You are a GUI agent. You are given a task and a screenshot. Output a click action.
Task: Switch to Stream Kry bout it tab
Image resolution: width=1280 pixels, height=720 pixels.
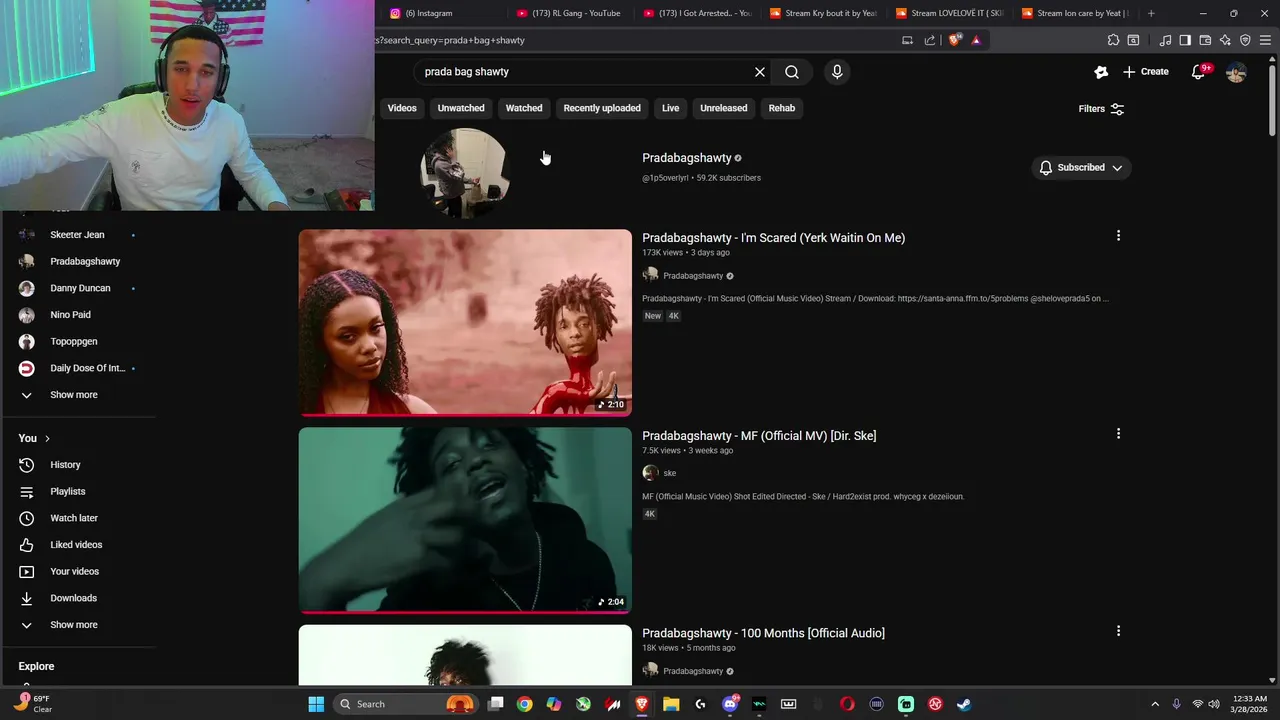822,13
